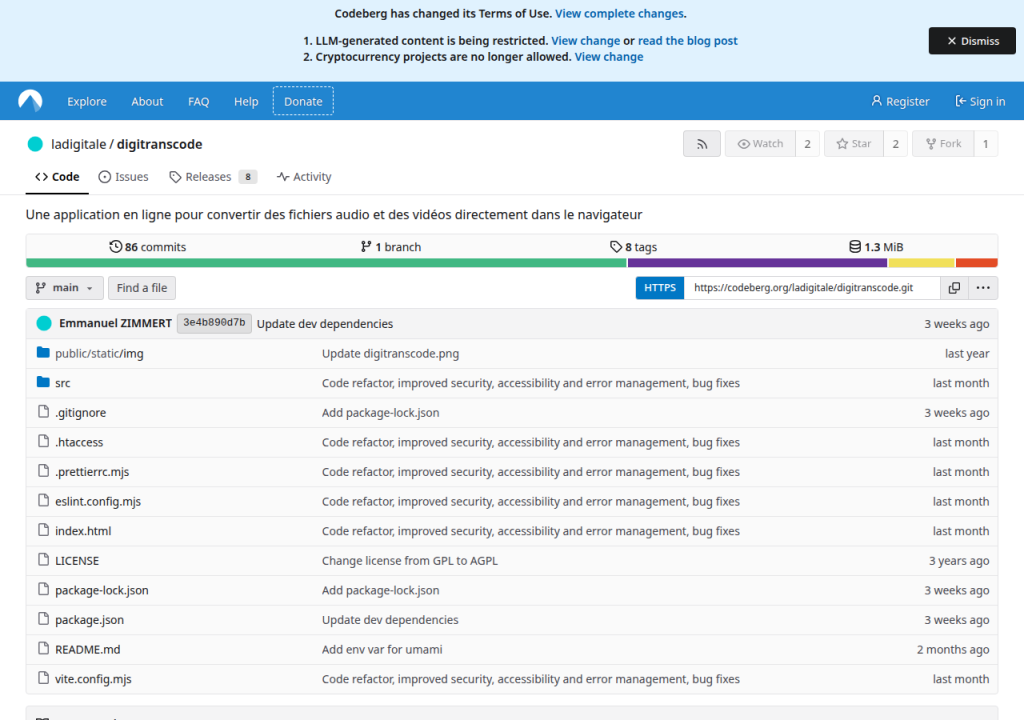This screenshot has height=720, width=1024.
Task: Star the repository
Action: 854,144
